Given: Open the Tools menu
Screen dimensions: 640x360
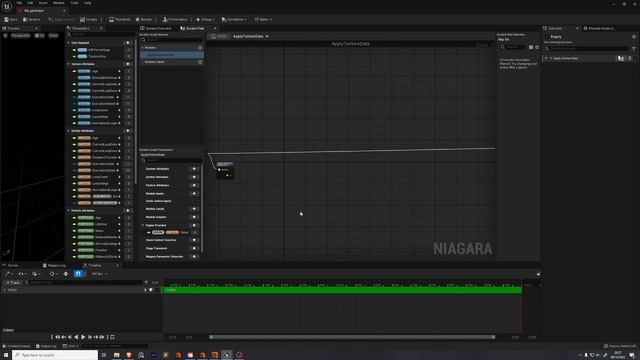Looking at the screenshot, I should [x=74, y=3].
